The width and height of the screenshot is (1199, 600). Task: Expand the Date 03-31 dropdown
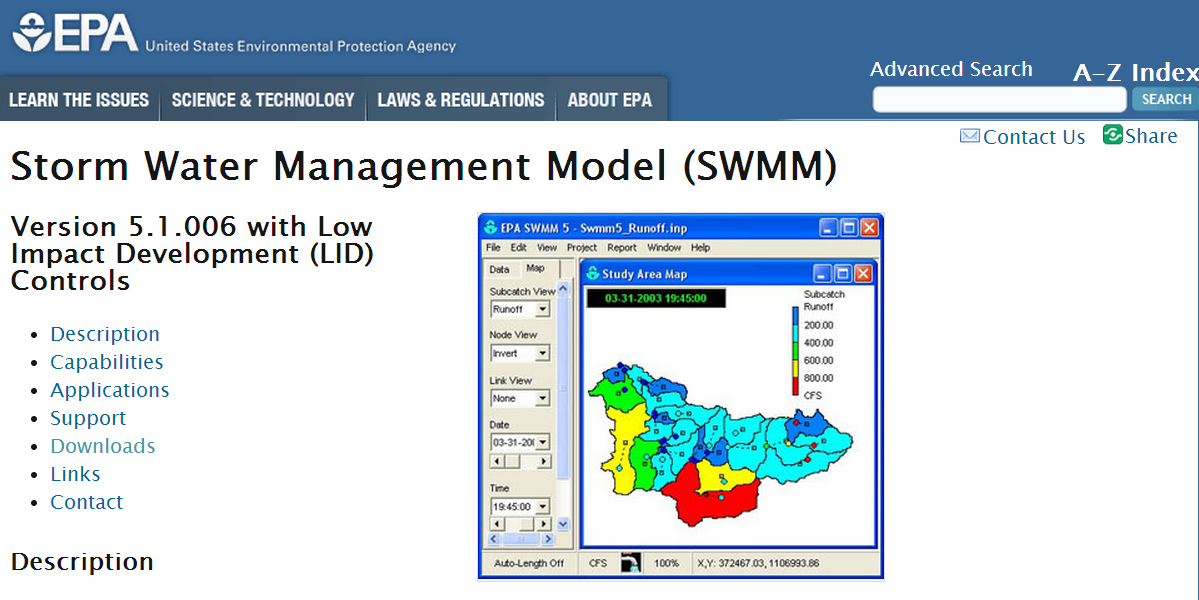(542, 442)
